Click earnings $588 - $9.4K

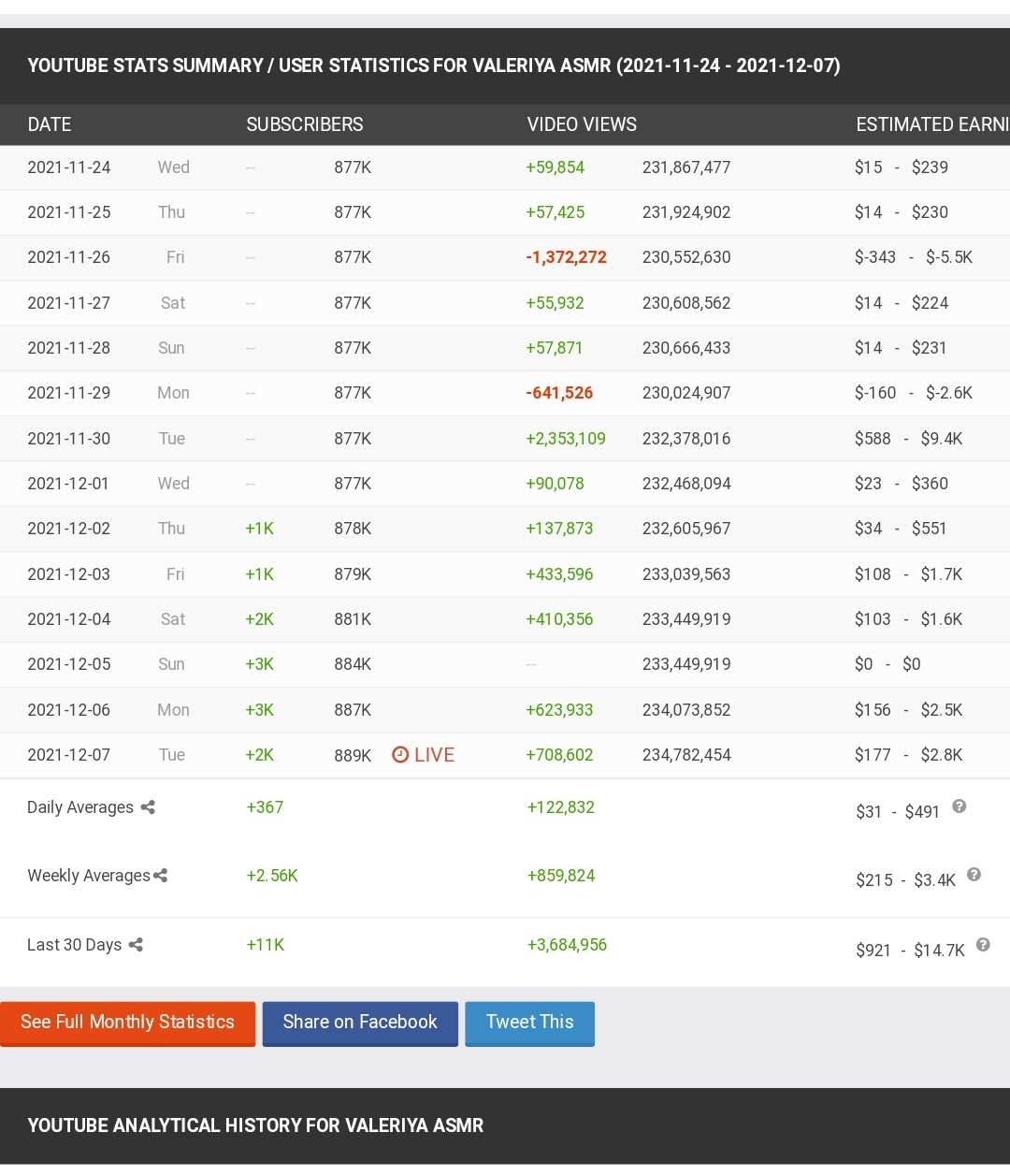click(x=908, y=439)
